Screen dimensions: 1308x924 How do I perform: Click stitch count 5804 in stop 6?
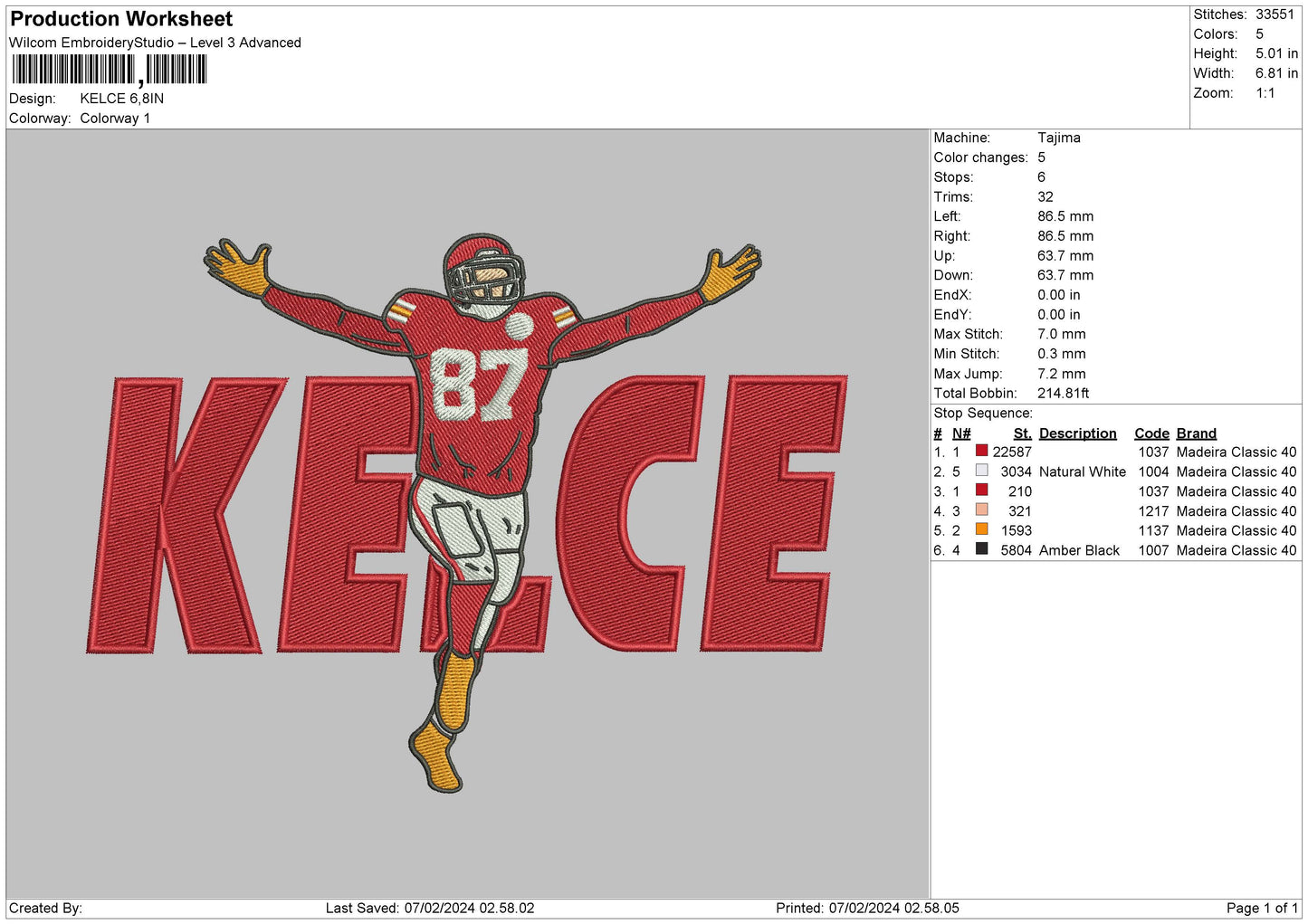click(1017, 550)
